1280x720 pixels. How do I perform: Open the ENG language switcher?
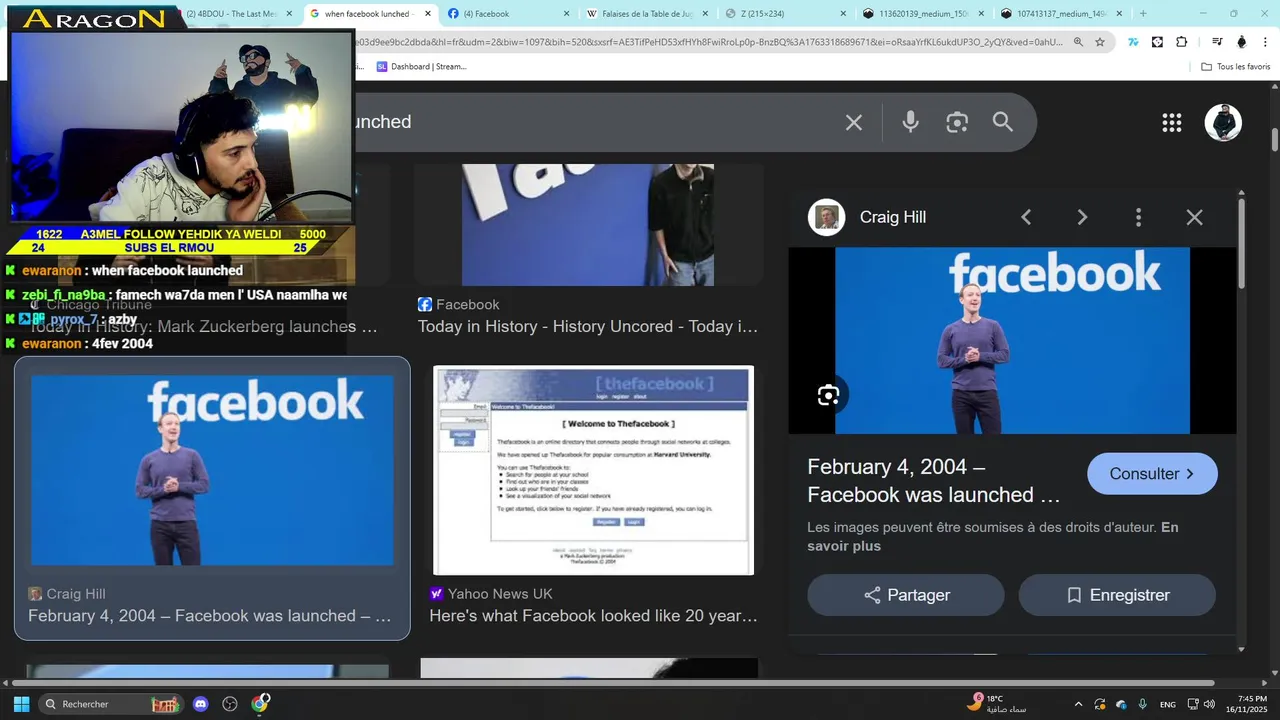[x=1167, y=704]
